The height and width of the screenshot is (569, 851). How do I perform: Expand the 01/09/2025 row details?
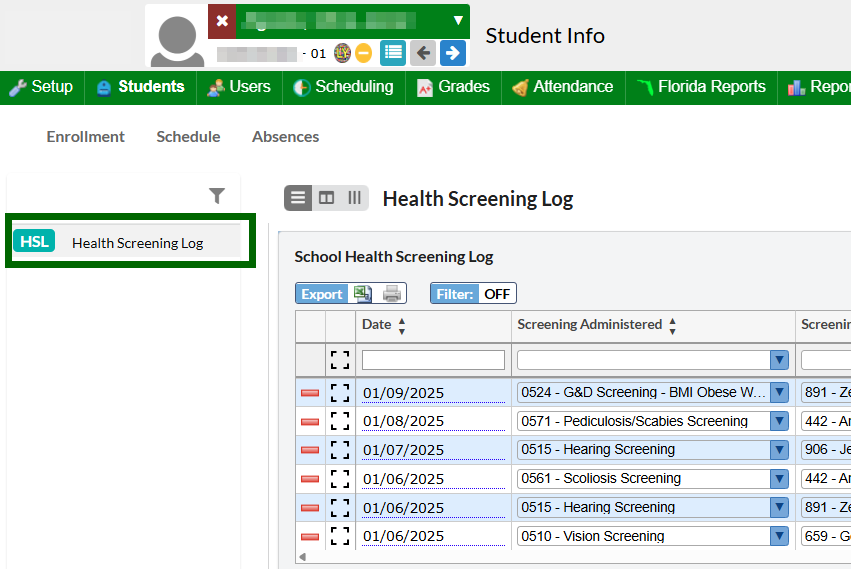point(340,393)
